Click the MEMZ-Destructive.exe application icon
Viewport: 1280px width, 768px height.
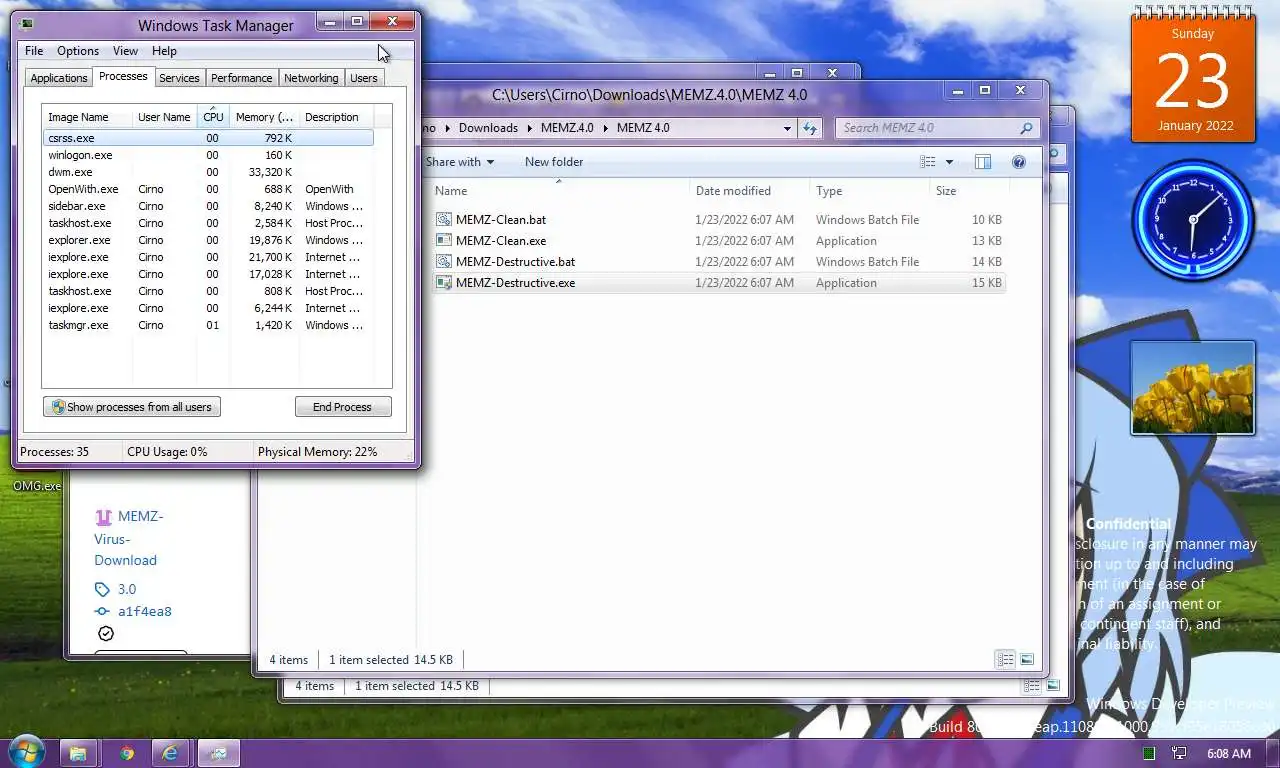(444, 282)
